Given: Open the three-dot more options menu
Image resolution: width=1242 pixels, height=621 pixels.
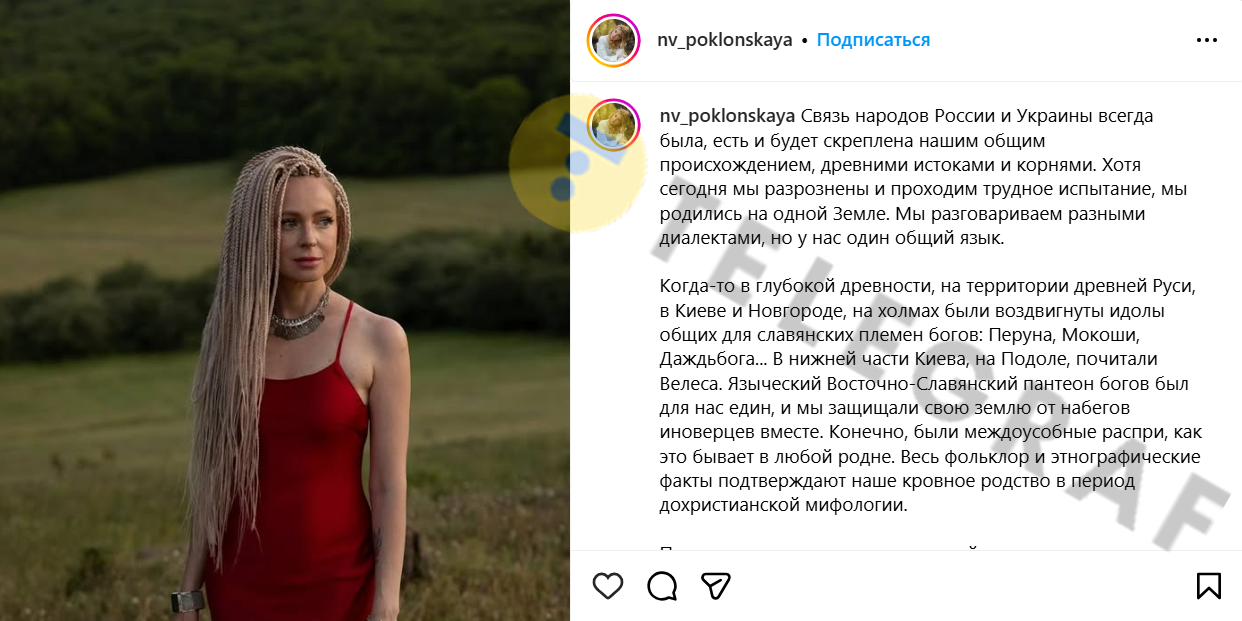Looking at the screenshot, I should coord(1207,41).
